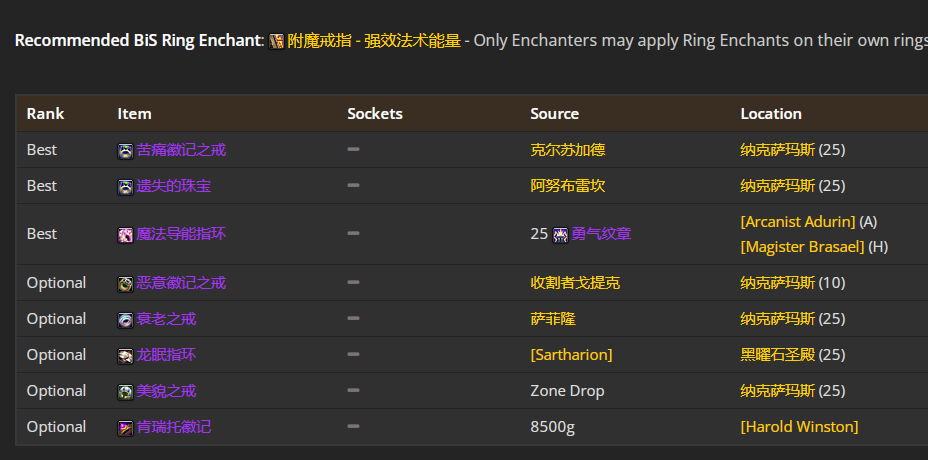This screenshot has height=460, width=928.
Task: Click the Item column header
Action: point(134,114)
